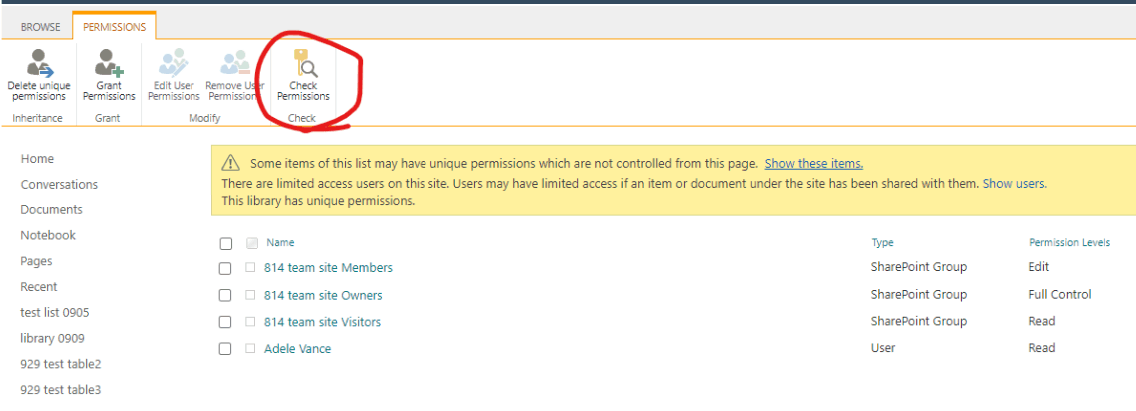Click the Check Permissions key icon

(x=304, y=64)
